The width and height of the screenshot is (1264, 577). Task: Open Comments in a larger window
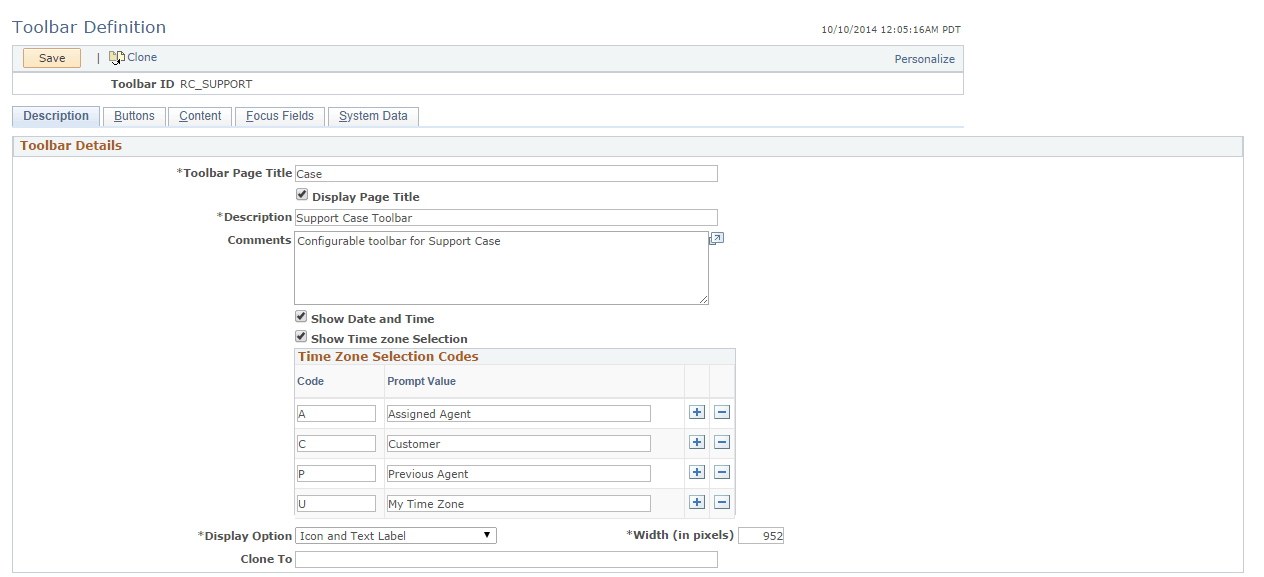click(x=716, y=238)
